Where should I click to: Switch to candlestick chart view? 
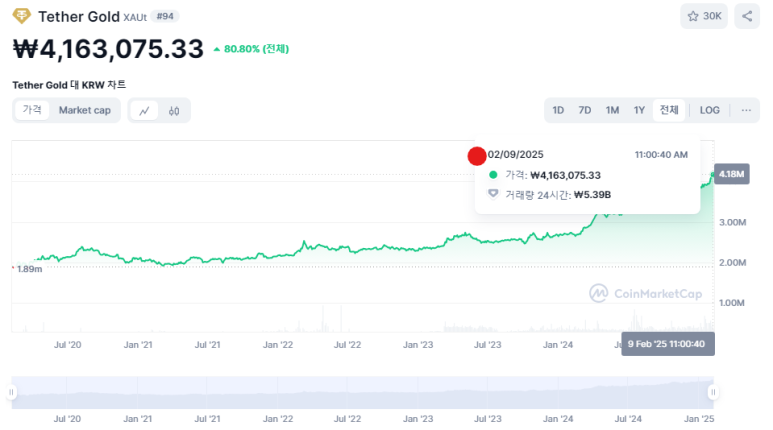click(x=174, y=110)
